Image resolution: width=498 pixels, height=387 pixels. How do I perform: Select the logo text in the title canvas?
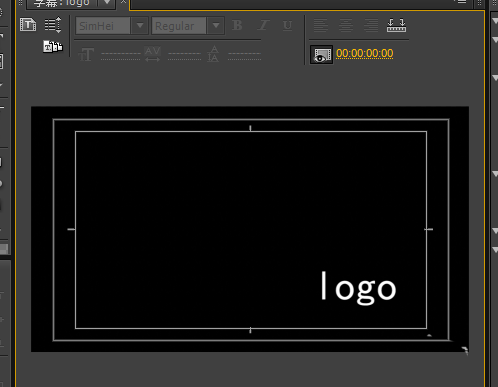click(359, 288)
